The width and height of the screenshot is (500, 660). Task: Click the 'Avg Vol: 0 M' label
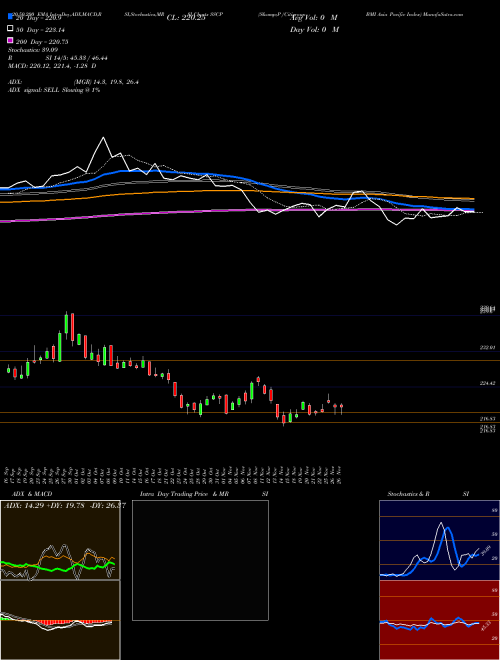pos(314,18)
